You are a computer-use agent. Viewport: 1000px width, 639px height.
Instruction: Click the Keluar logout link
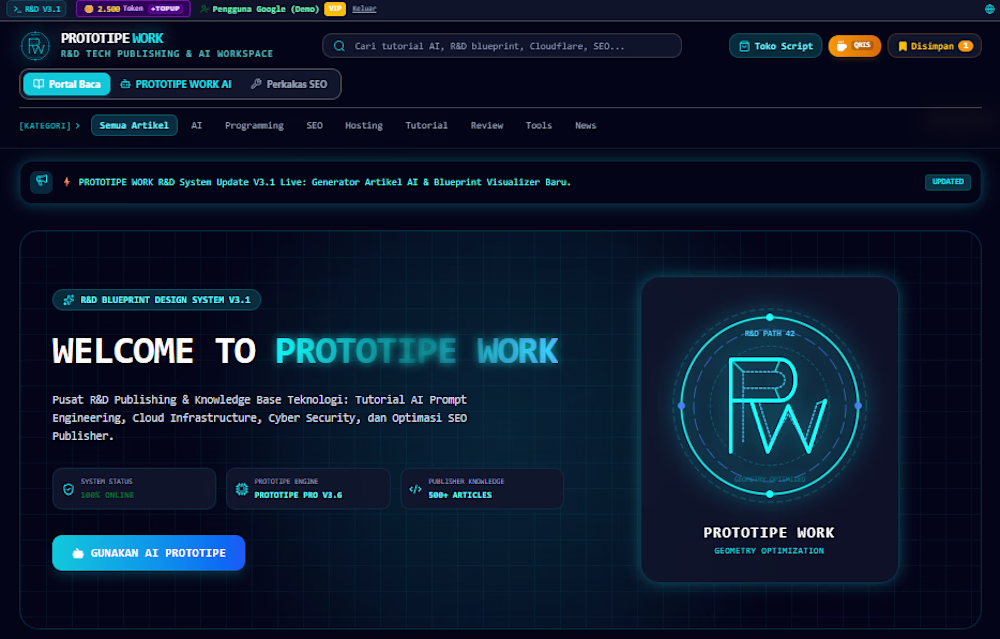364,9
